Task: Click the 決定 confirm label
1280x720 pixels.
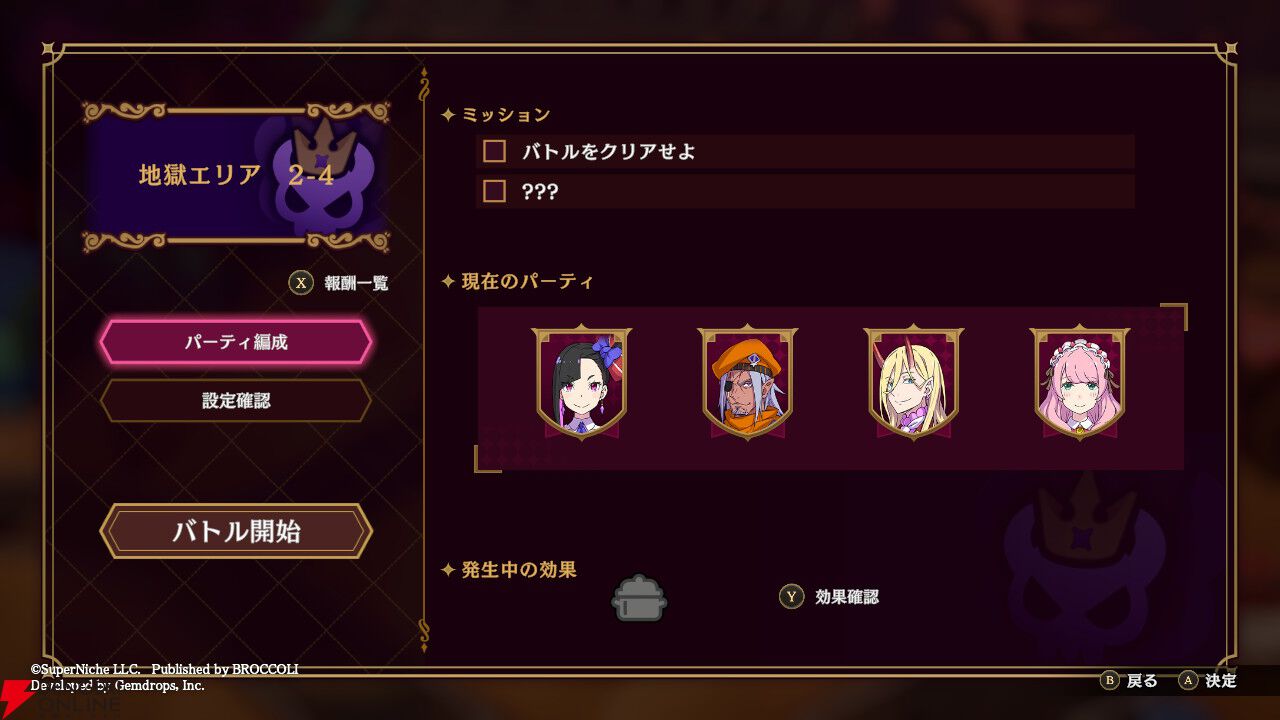Action: click(x=1221, y=681)
